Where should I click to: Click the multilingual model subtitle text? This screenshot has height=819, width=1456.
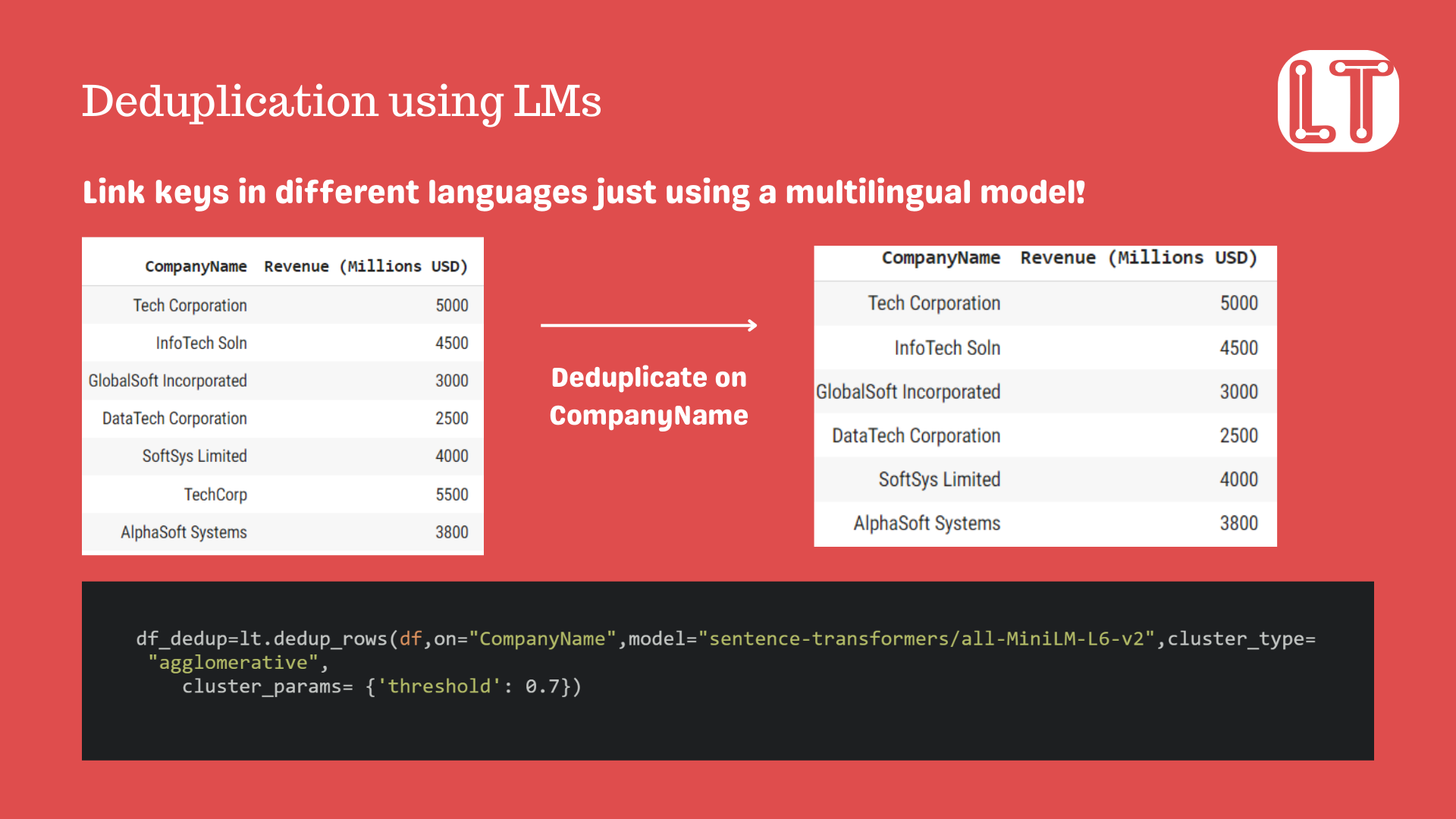coord(583,192)
